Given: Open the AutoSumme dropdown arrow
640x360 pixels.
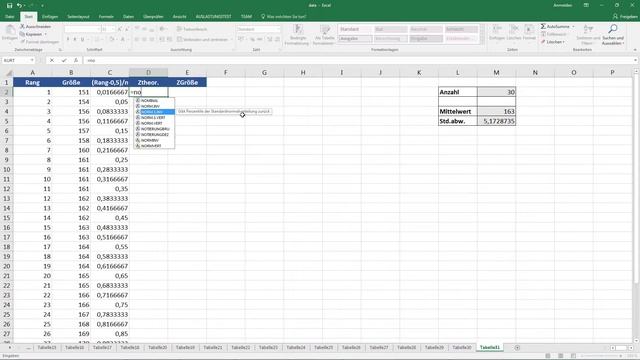Looking at the screenshot, I should point(573,27).
